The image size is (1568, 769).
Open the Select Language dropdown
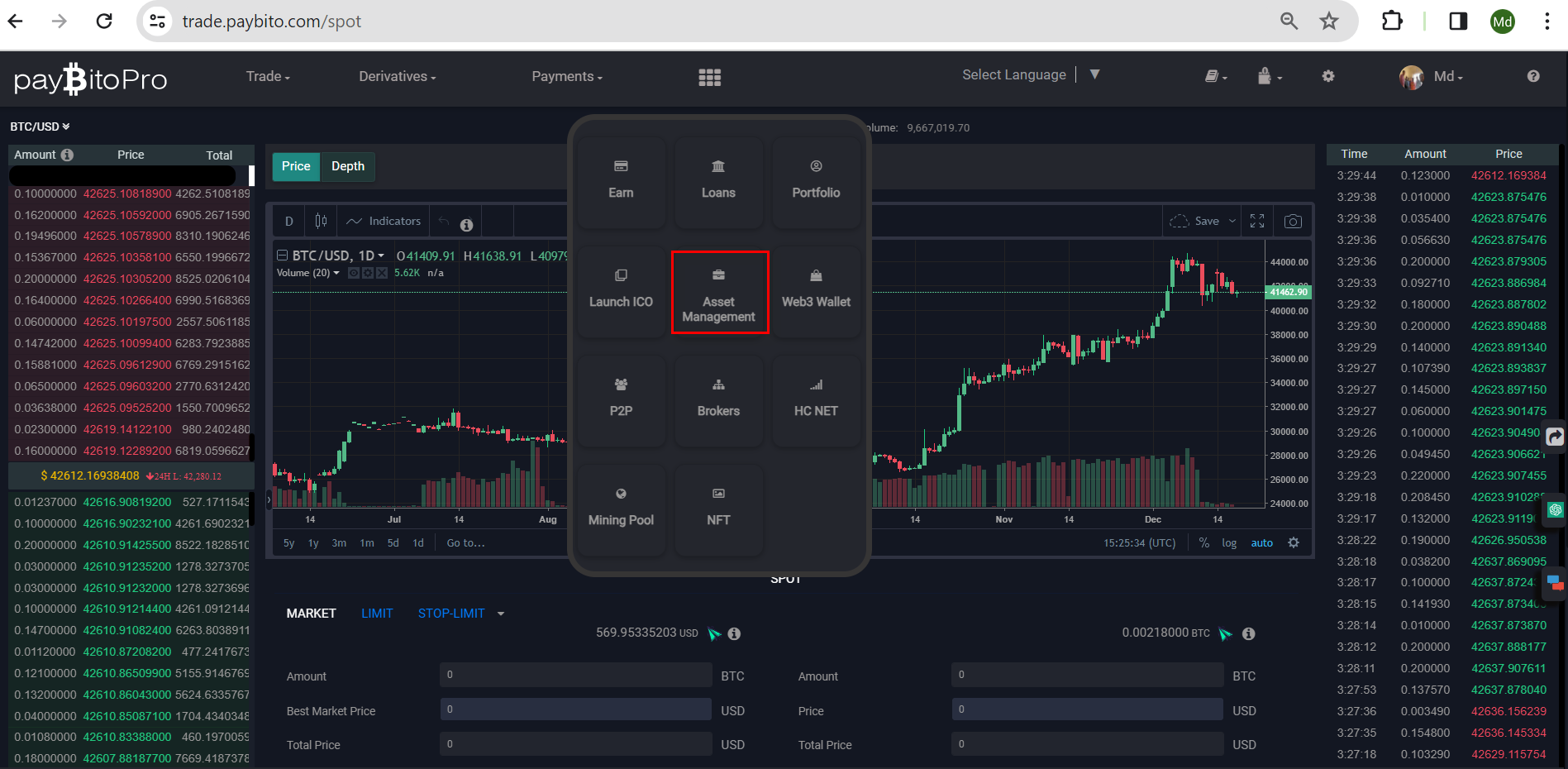(x=1031, y=74)
